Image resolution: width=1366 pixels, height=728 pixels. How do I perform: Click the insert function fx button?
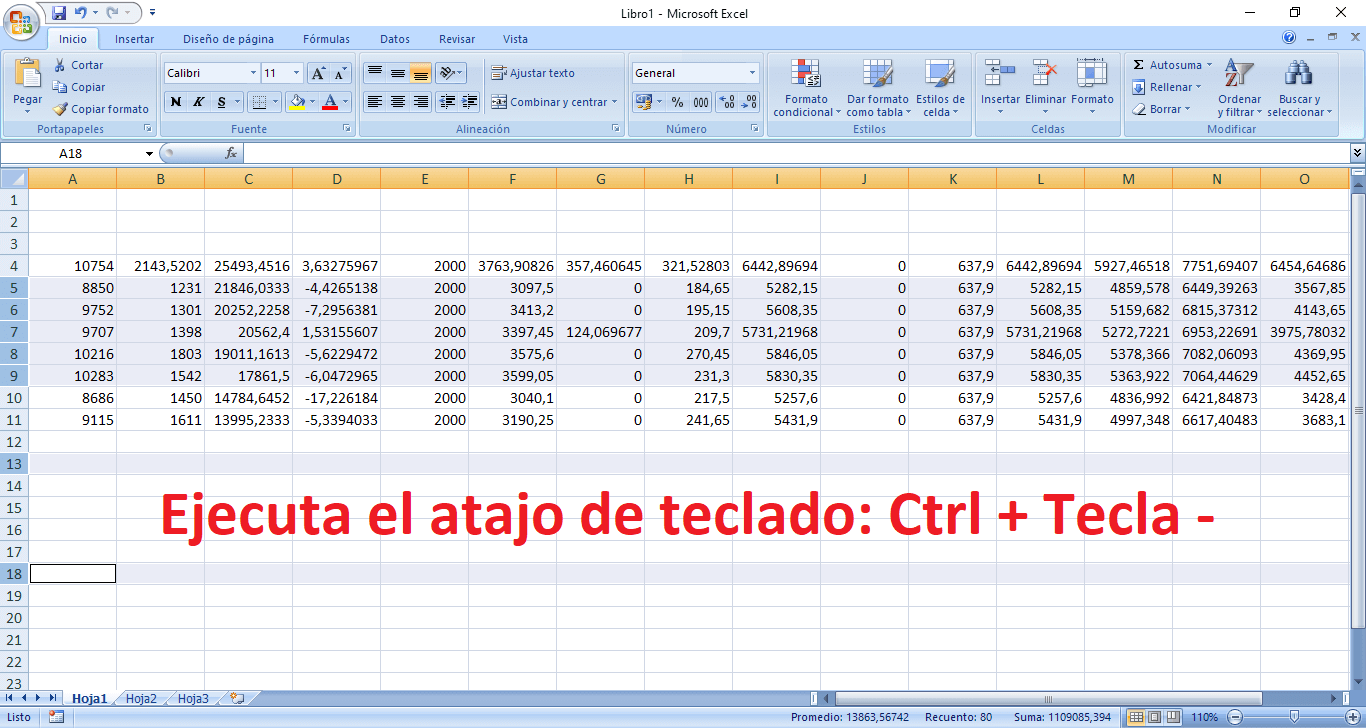pos(231,153)
